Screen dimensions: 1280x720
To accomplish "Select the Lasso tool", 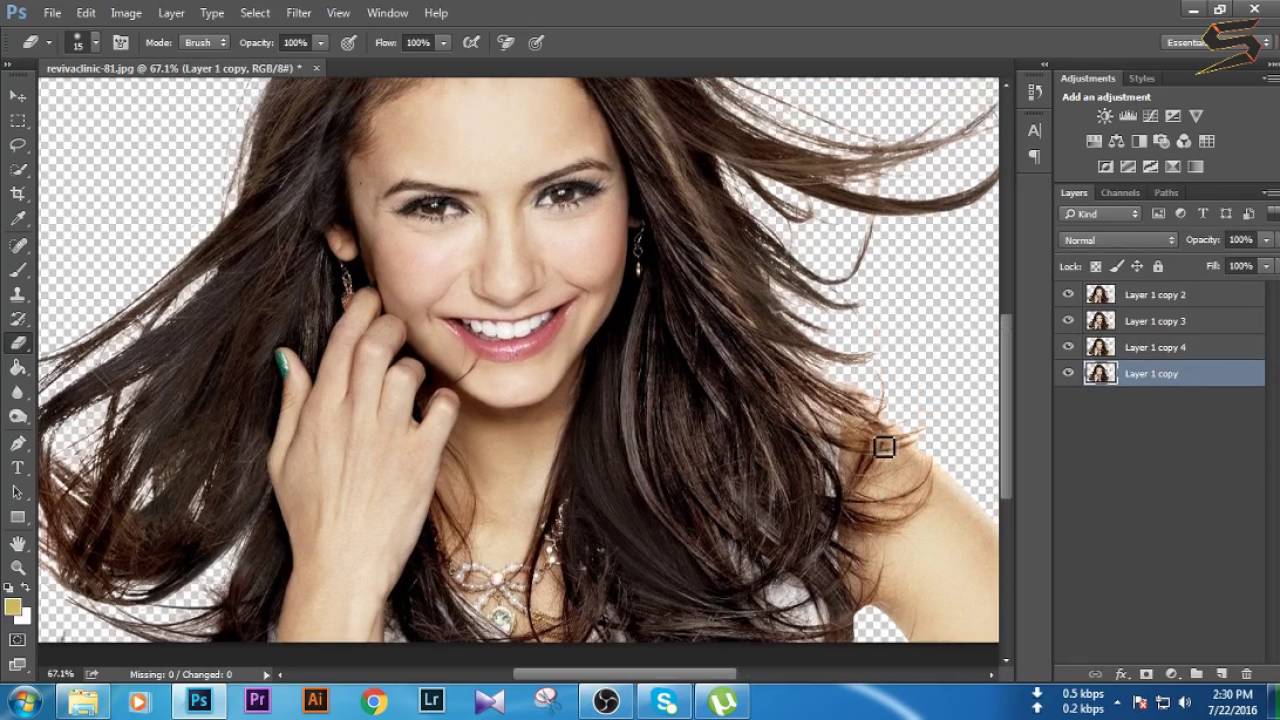I will click(x=18, y=145).
